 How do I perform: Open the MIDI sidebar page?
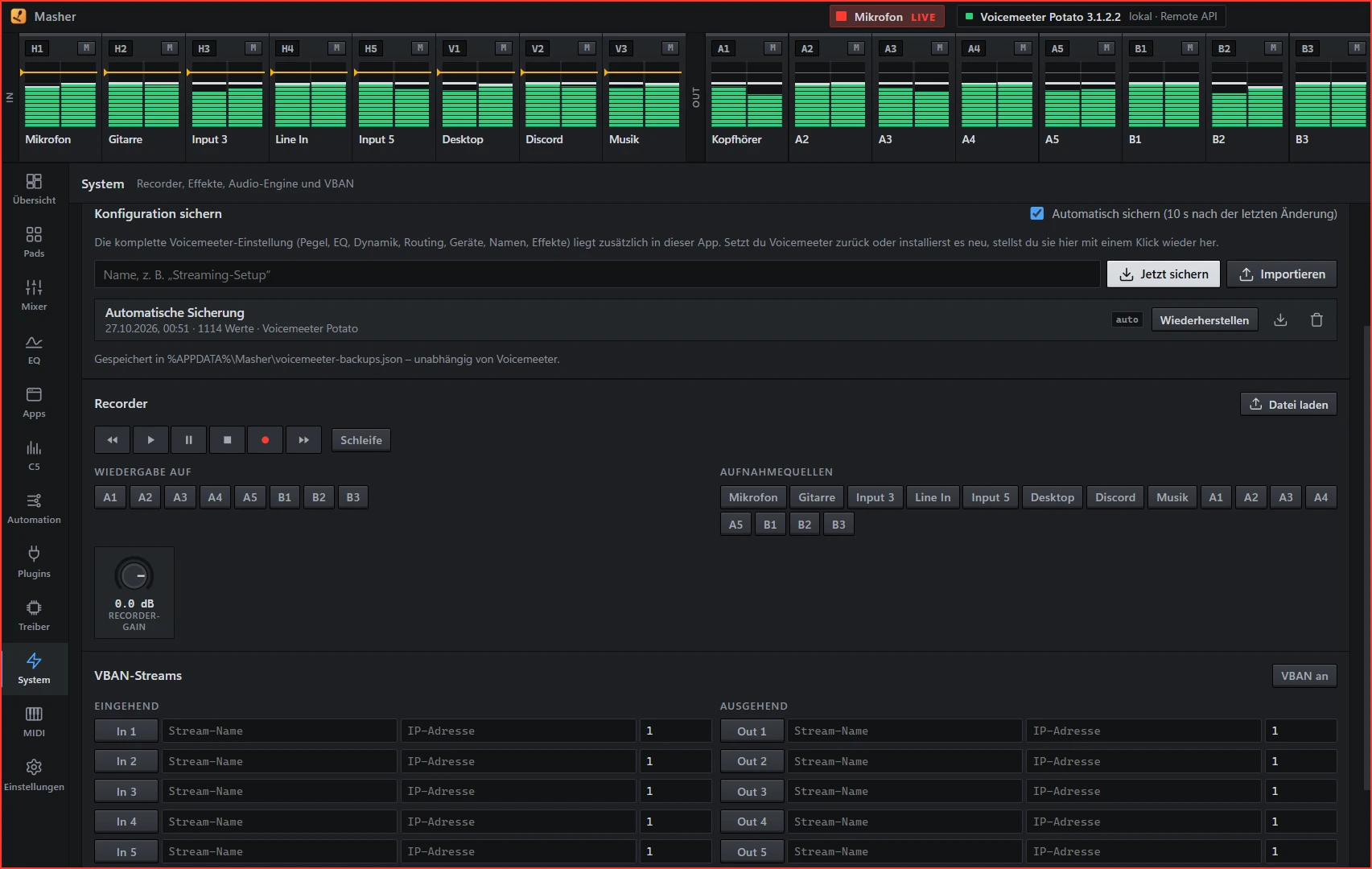pos(34,722)
